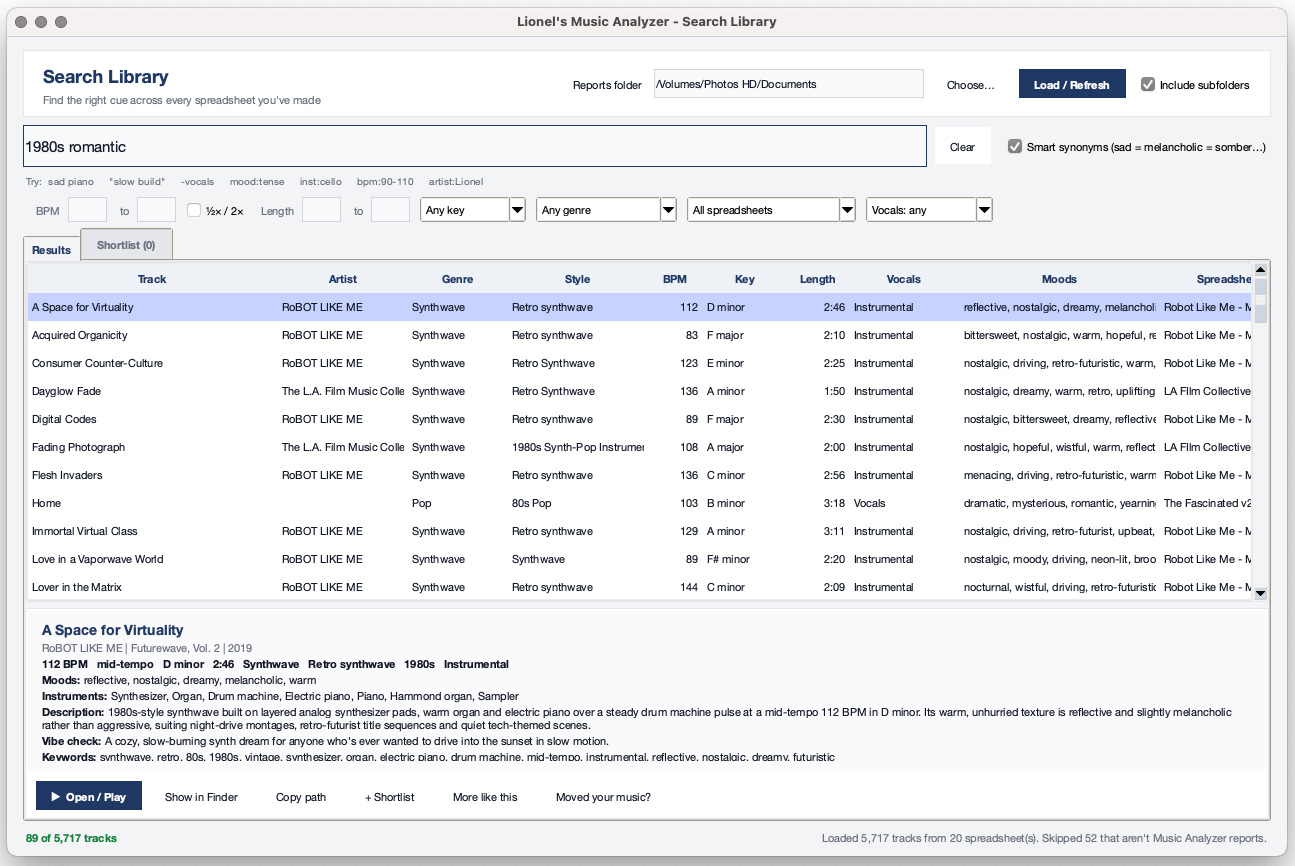Select the Lover in the Matrix row
The width and height of the screenshot is (1295, 866).
640,587
